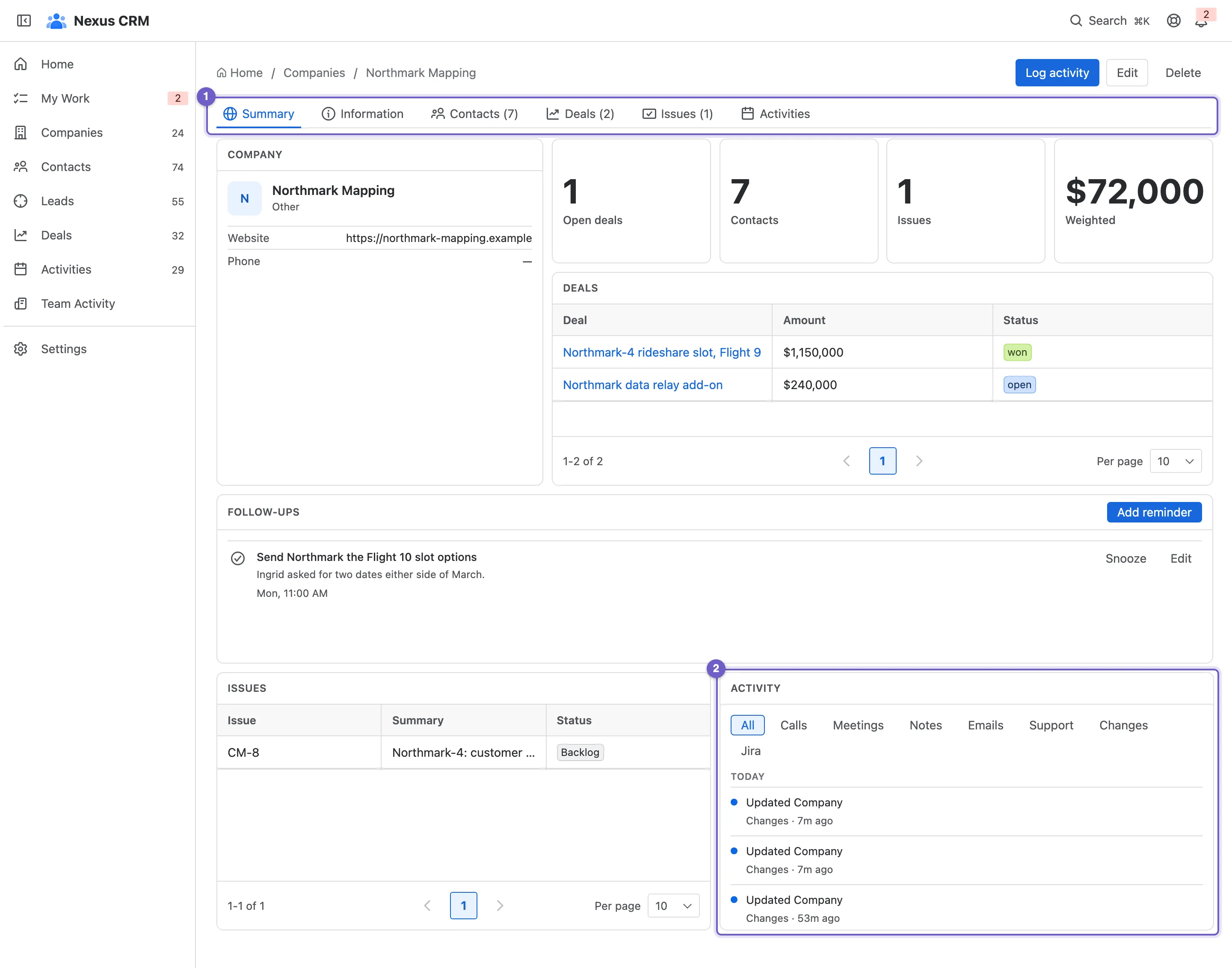Click Companies in the breadcrumb

tap(314, 73)
